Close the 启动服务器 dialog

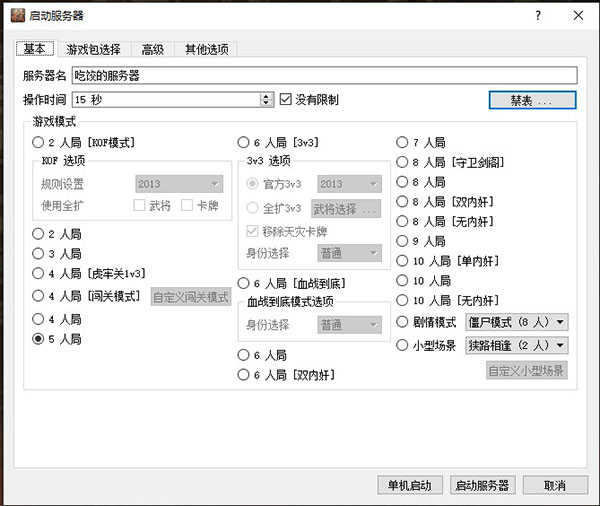578,15
